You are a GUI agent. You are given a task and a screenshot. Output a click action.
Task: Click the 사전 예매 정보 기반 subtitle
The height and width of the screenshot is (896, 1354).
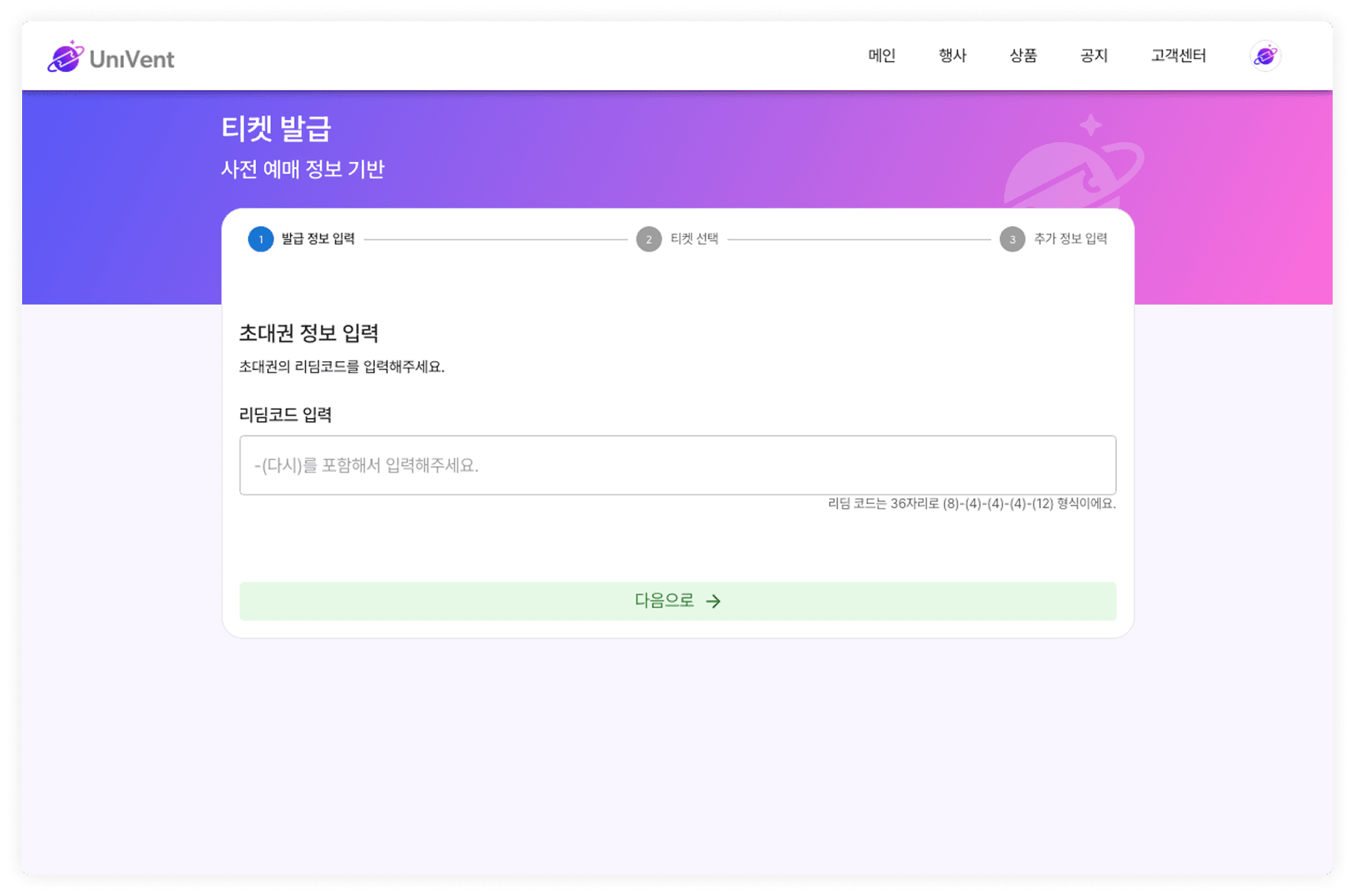302,169
